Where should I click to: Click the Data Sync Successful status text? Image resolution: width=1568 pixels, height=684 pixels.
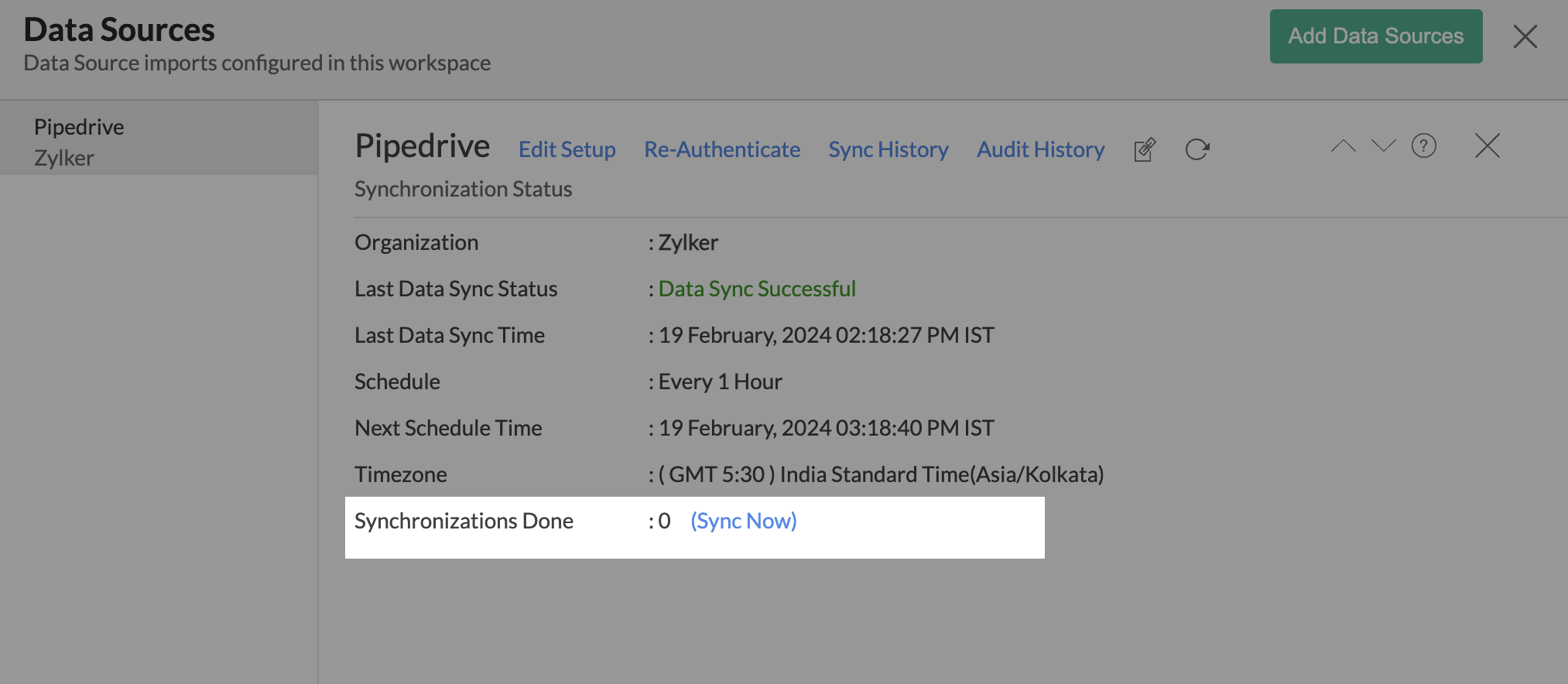(x=757, y=289)
